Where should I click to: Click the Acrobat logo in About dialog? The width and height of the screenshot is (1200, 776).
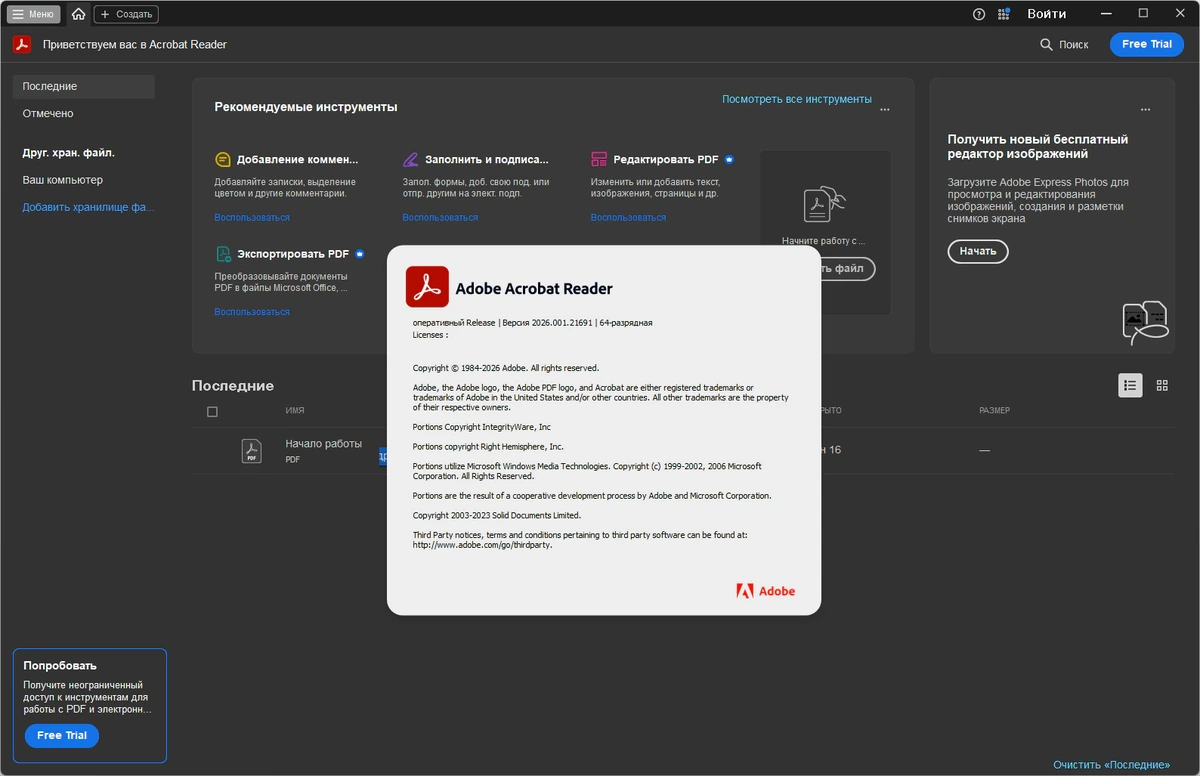(x=427, y=287)
